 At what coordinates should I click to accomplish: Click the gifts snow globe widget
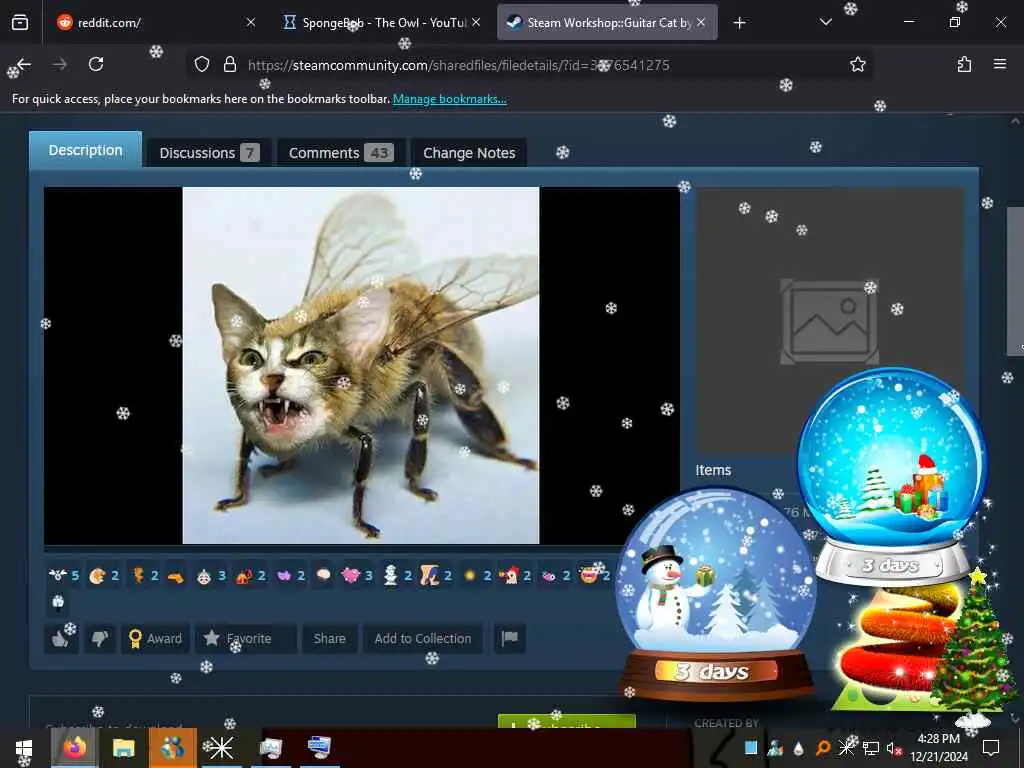tap(892, 475)
